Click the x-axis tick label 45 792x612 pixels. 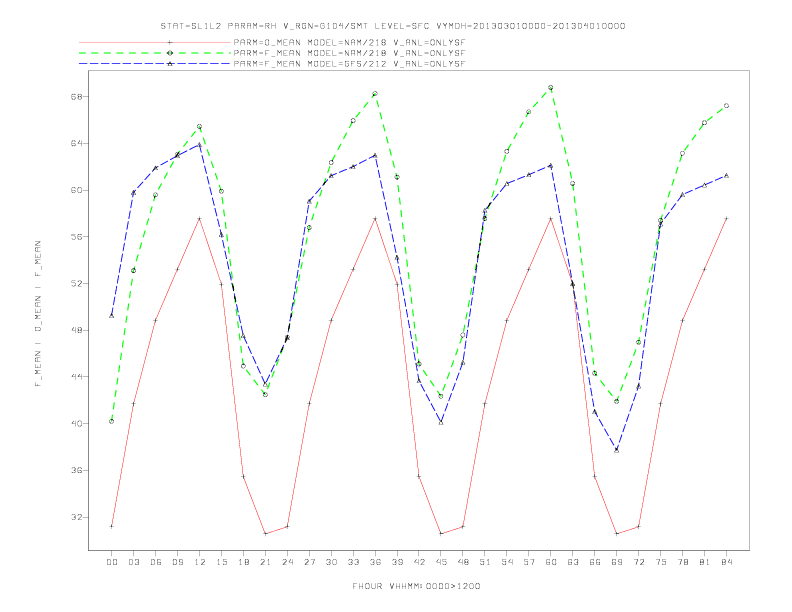[441, 562]
